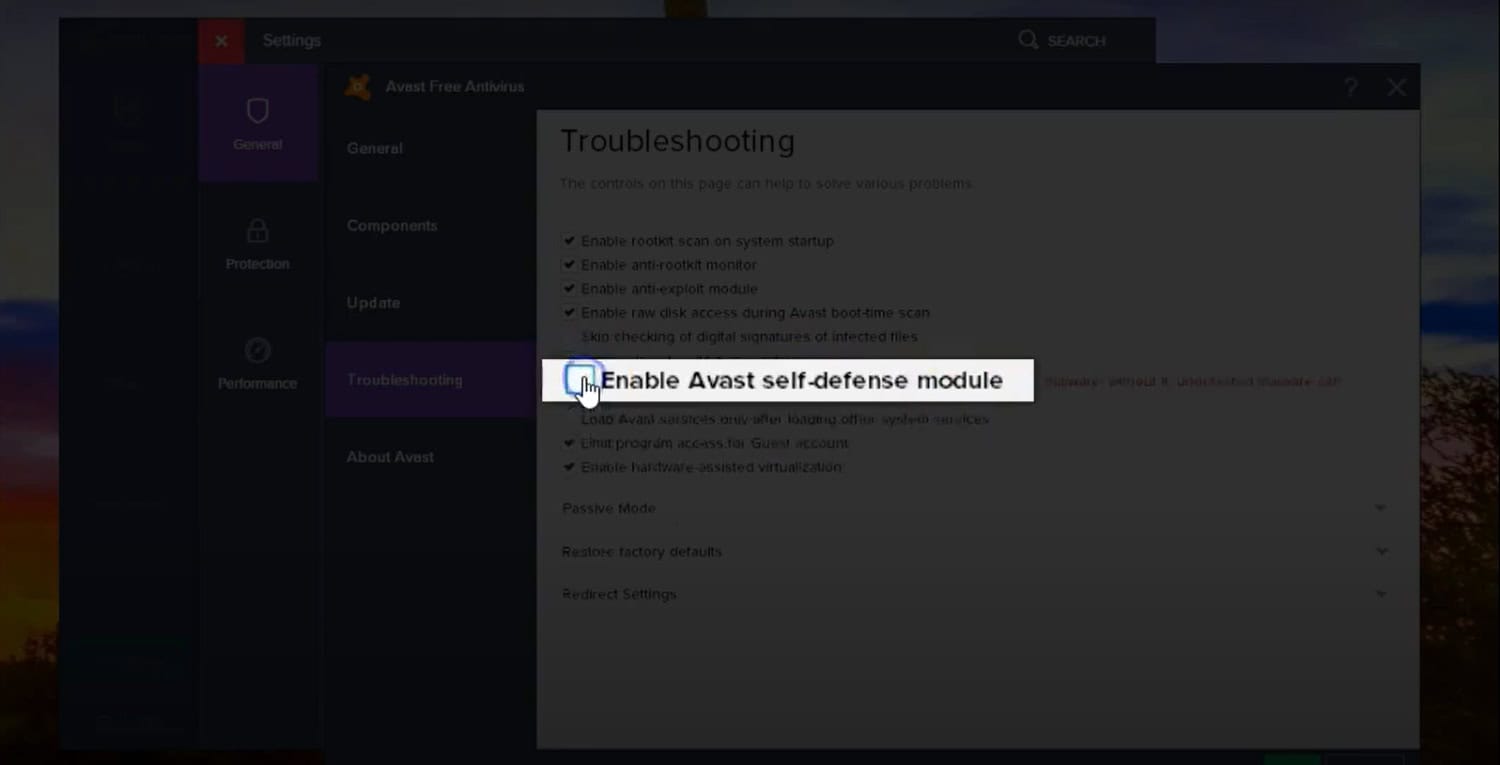Viewport: 1500px width, 765px height.
Task: Close the Avast Free Antivirus settings dialog
Action: coord(1396,88)
